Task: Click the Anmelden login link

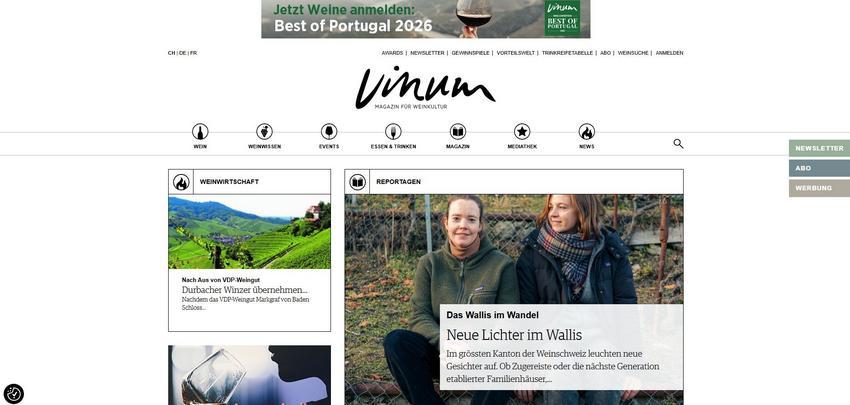Action: pyautogui.click(x=669, y=53)
